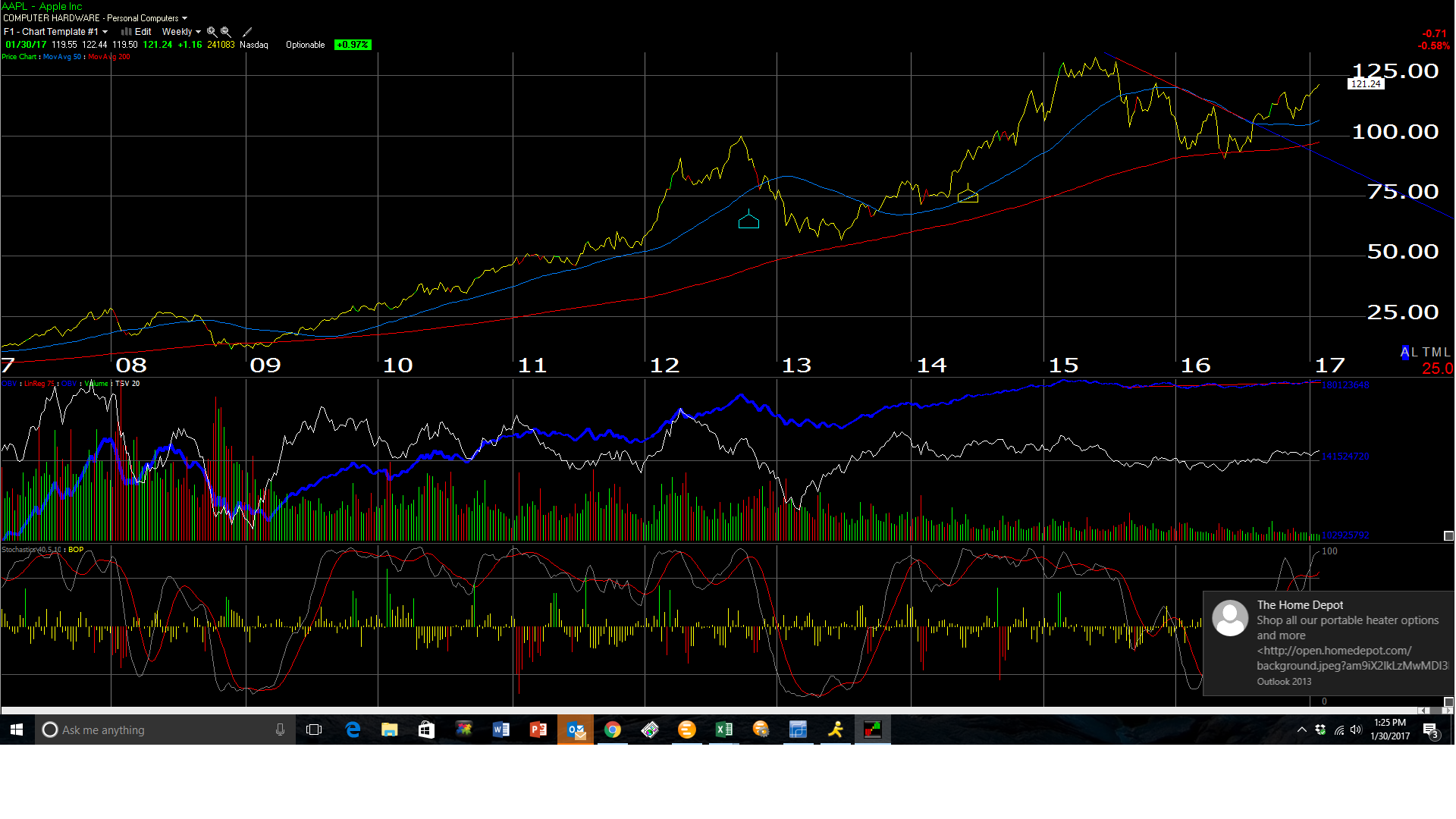The height and width of the screenshot is (819, 1456).
Task: Open the colorful puzzle piece taskbar app
Action: pyautogui.click(x=464, y=730)
